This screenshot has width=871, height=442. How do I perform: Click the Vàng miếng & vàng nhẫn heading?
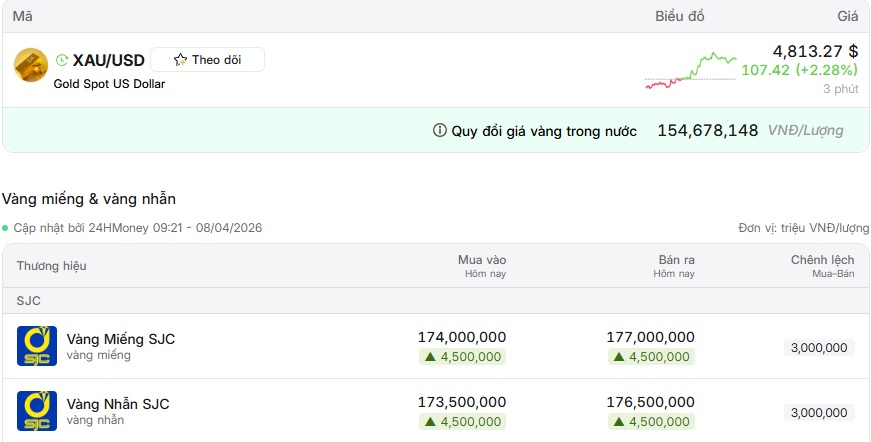[x=89, y=199]
